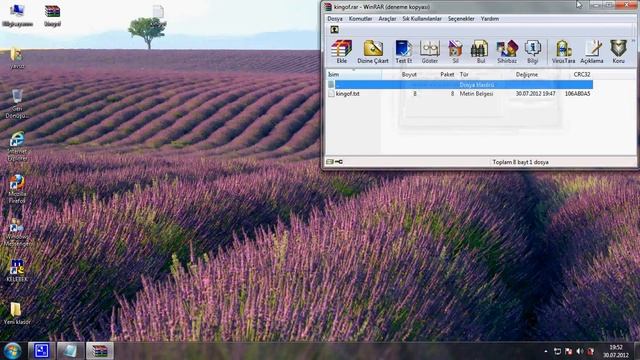Click the second pinned taskbar app icon

tap(70, 351)
